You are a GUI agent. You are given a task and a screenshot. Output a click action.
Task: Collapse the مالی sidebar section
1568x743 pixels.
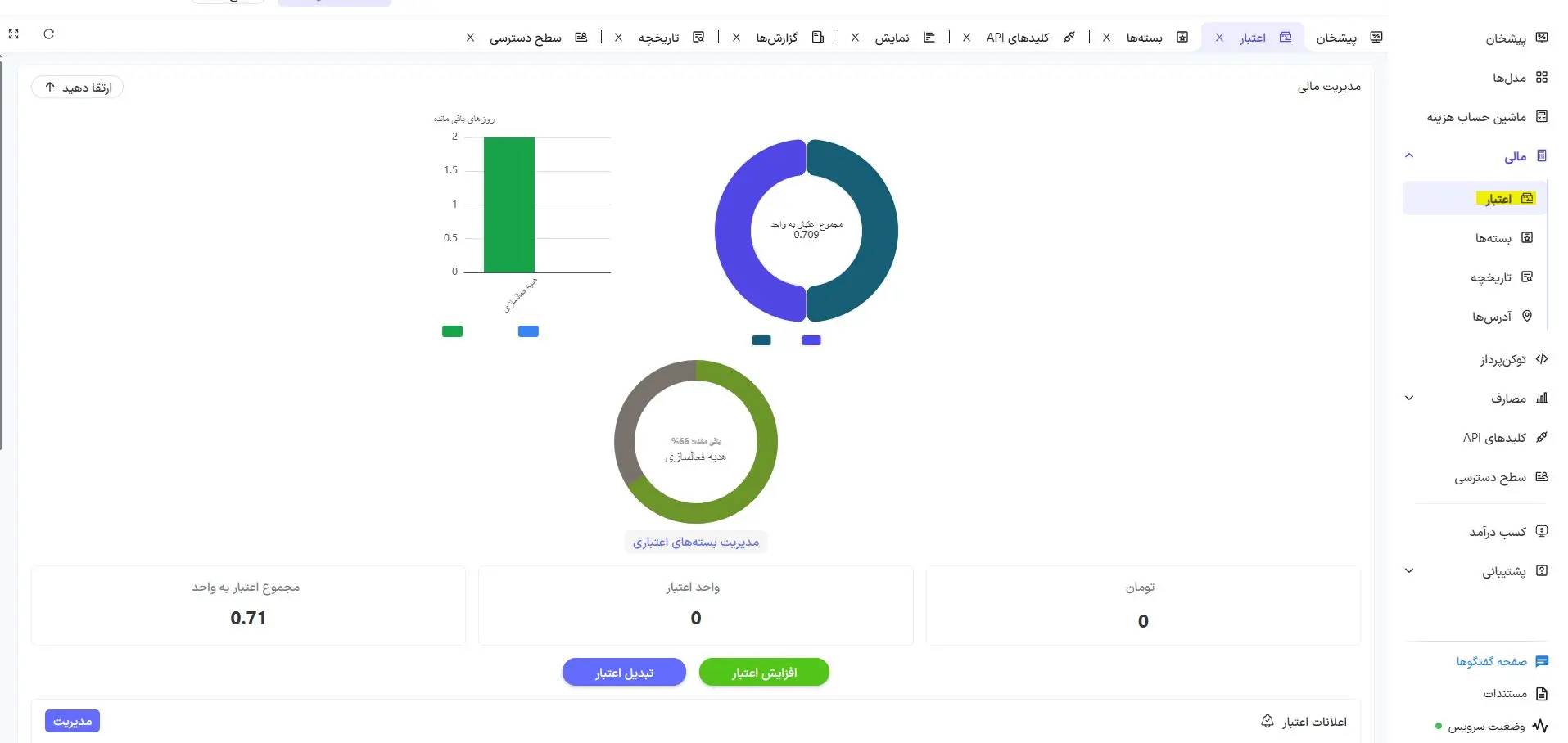pyautogui.click(x=1409, y=155)
